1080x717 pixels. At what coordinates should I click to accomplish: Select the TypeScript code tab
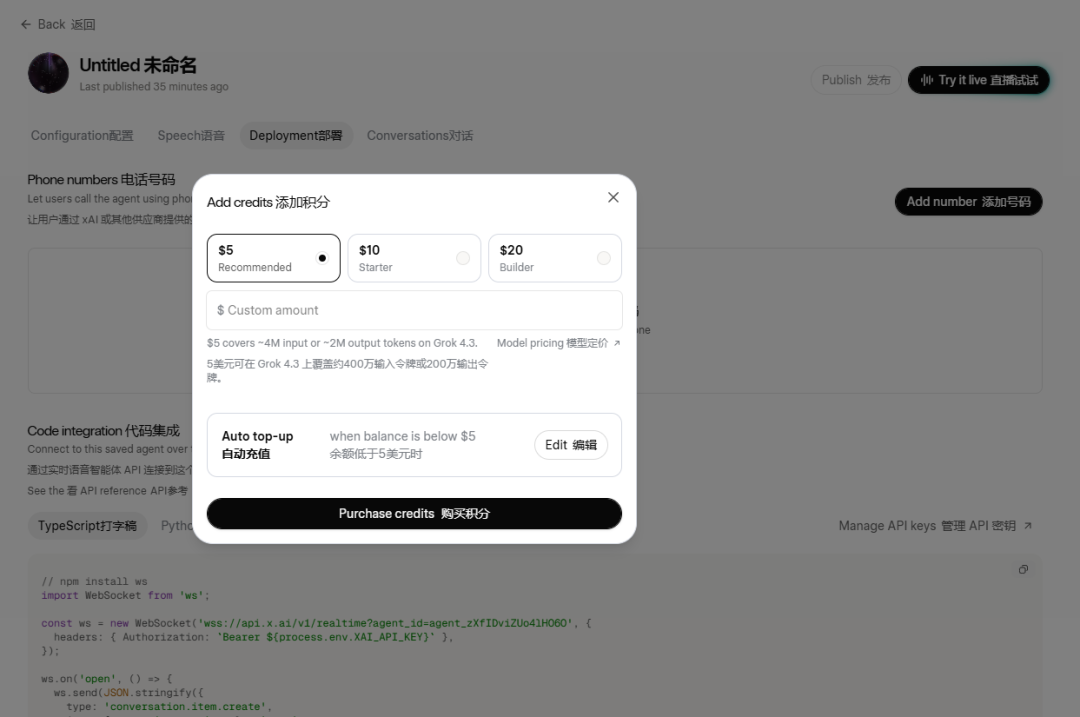click(87, 526)
